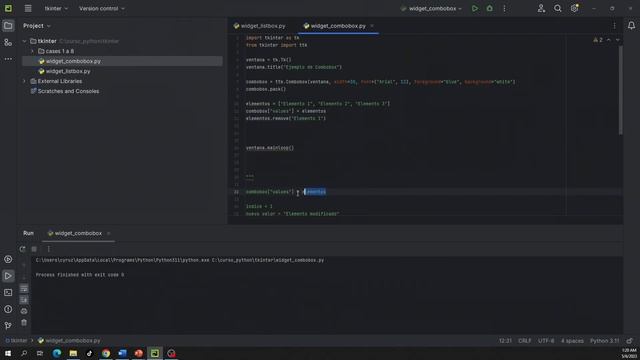The image size is (640, 360).
Task: Open the Code With Me icon
Action: tap(541, 8)
